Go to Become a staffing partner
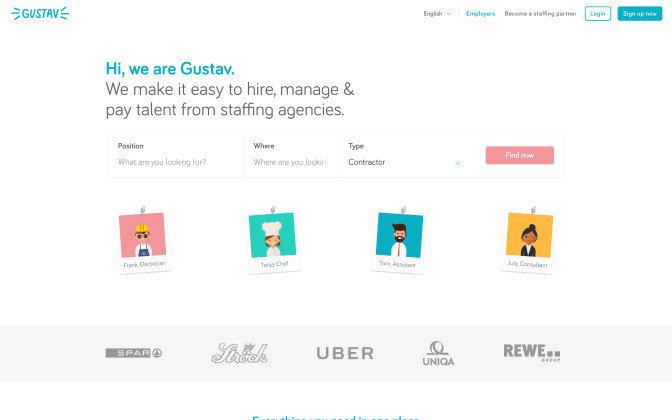 (540, 14)
